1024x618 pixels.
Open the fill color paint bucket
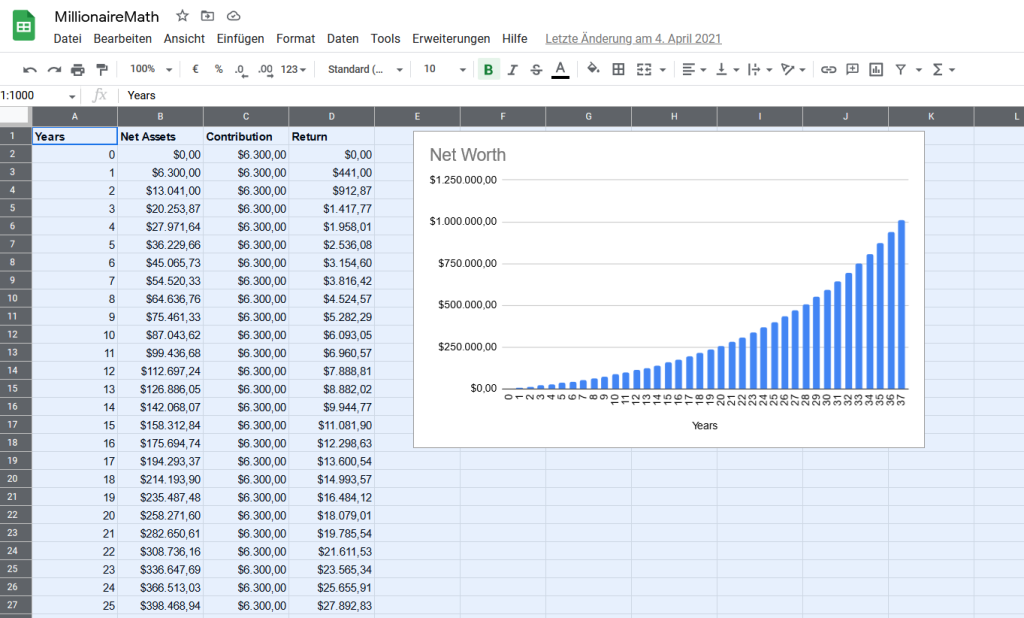click(593, 69)
